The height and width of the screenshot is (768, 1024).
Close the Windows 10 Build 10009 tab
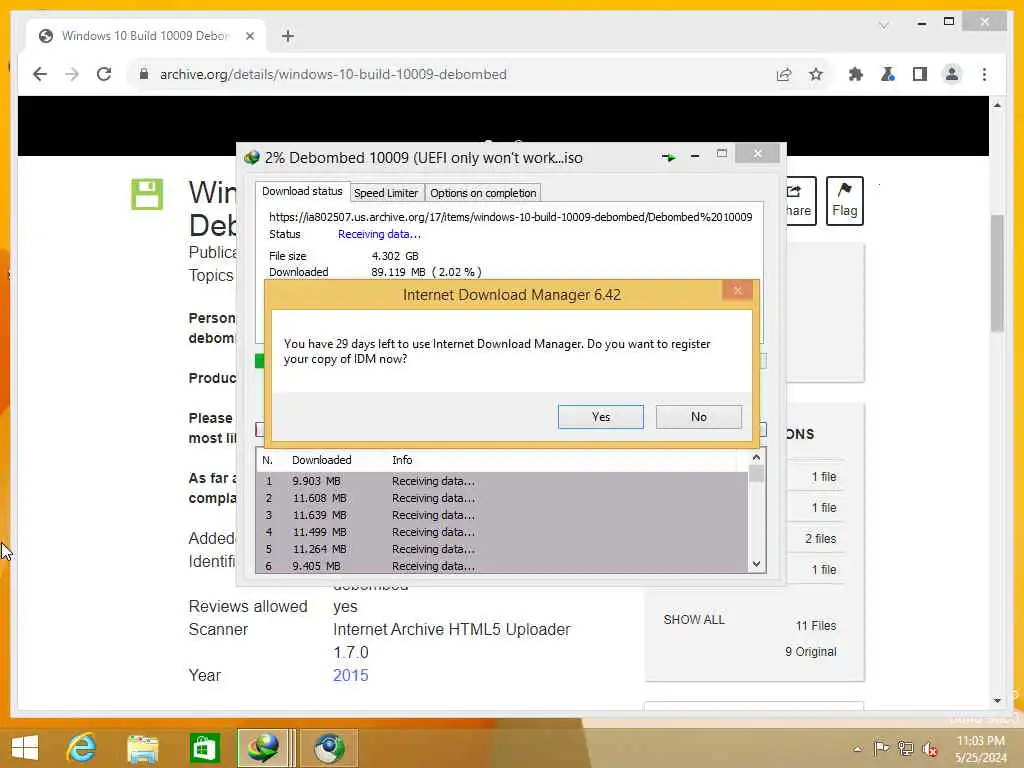(x=249, y=36)
